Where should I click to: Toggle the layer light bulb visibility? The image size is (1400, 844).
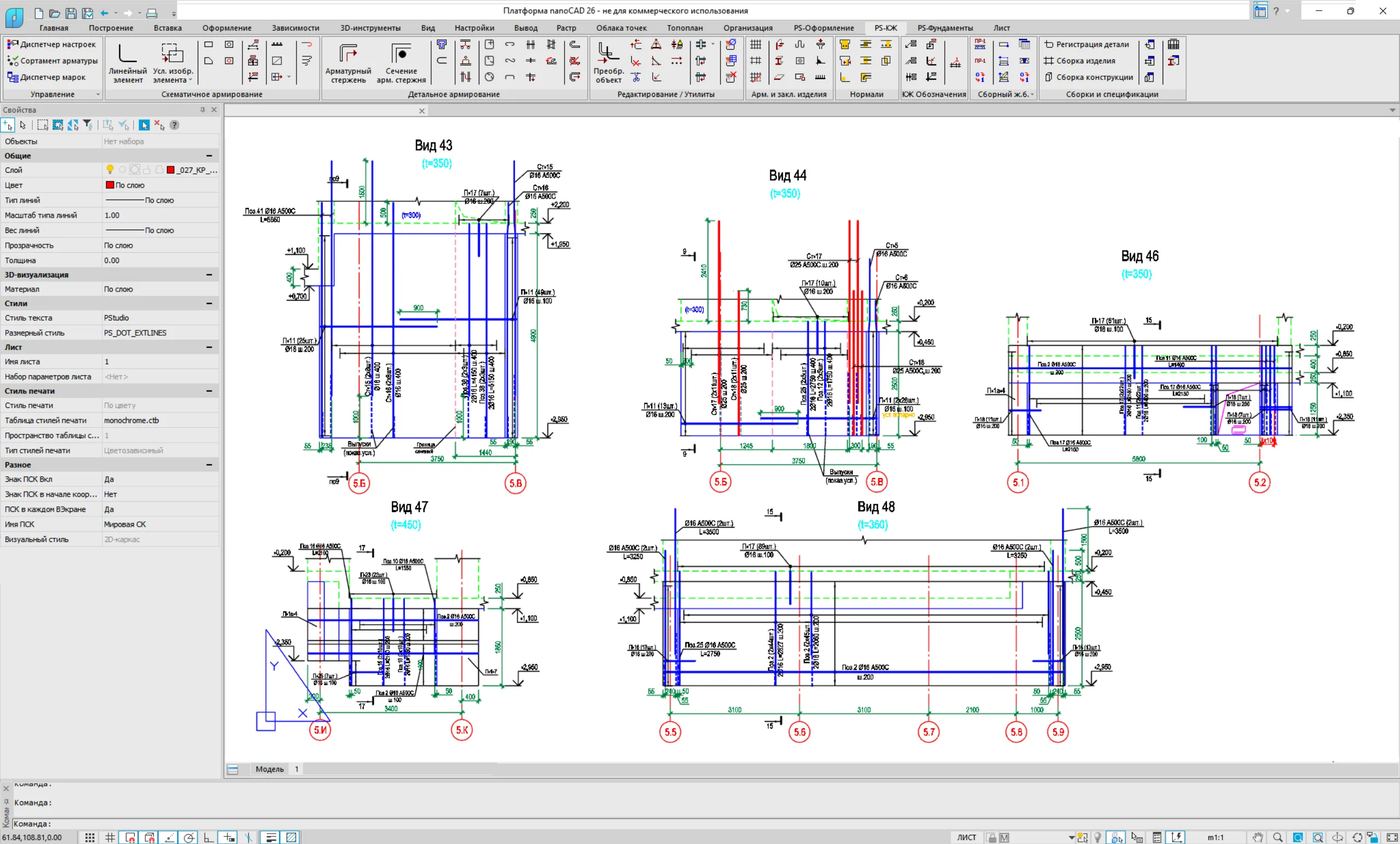coord(109,170)
